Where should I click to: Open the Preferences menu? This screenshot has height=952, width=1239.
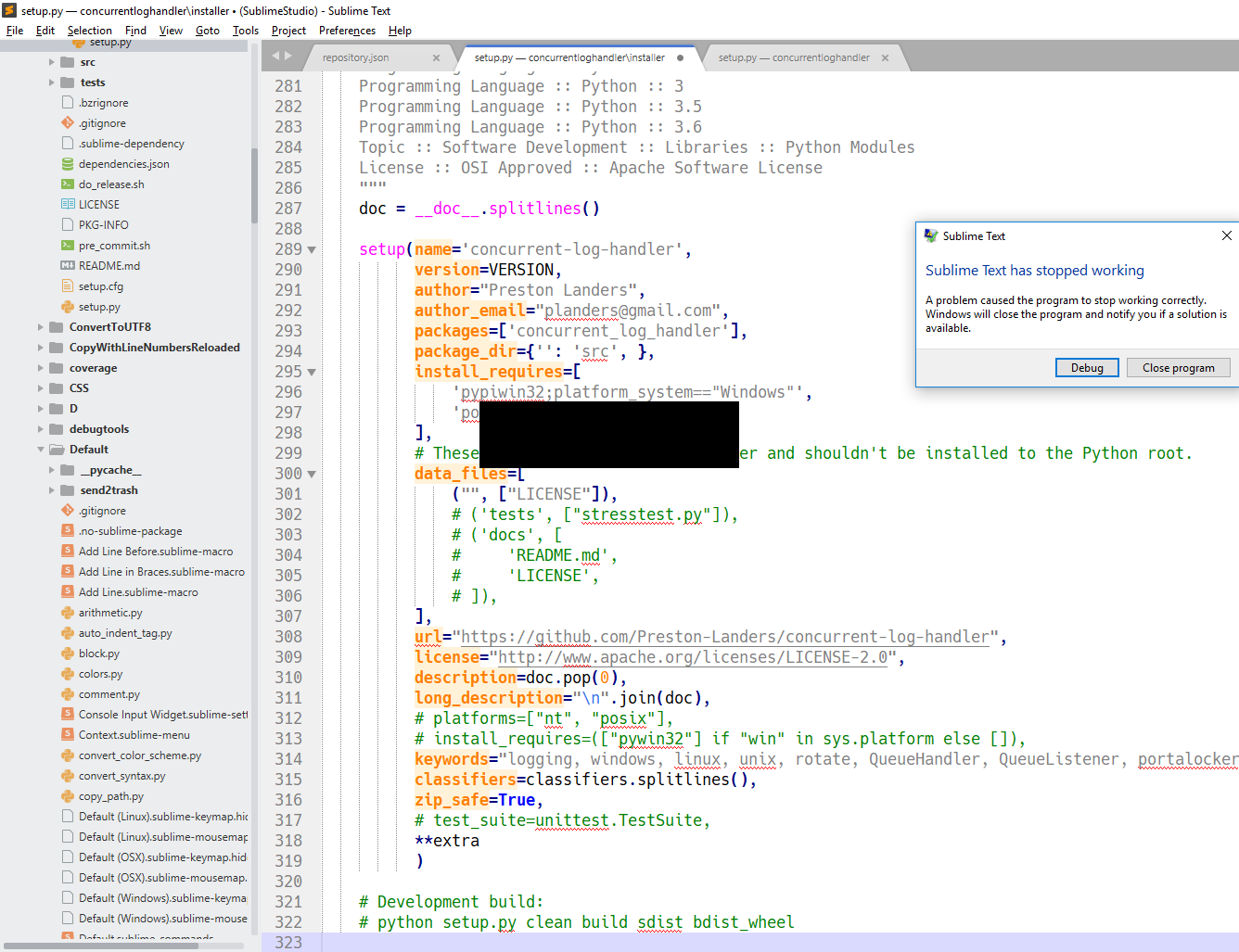point(347,31)
